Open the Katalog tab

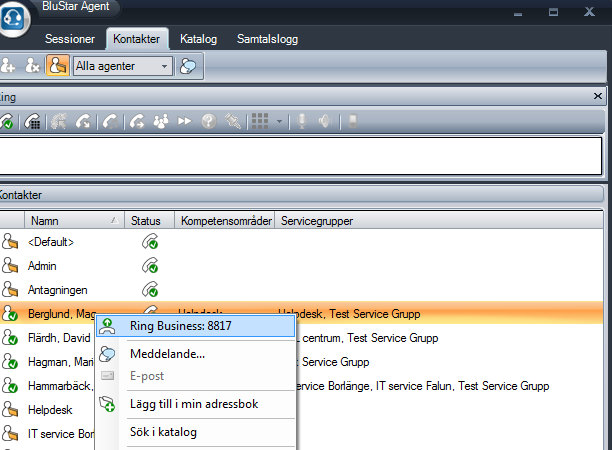pos(198,39)
